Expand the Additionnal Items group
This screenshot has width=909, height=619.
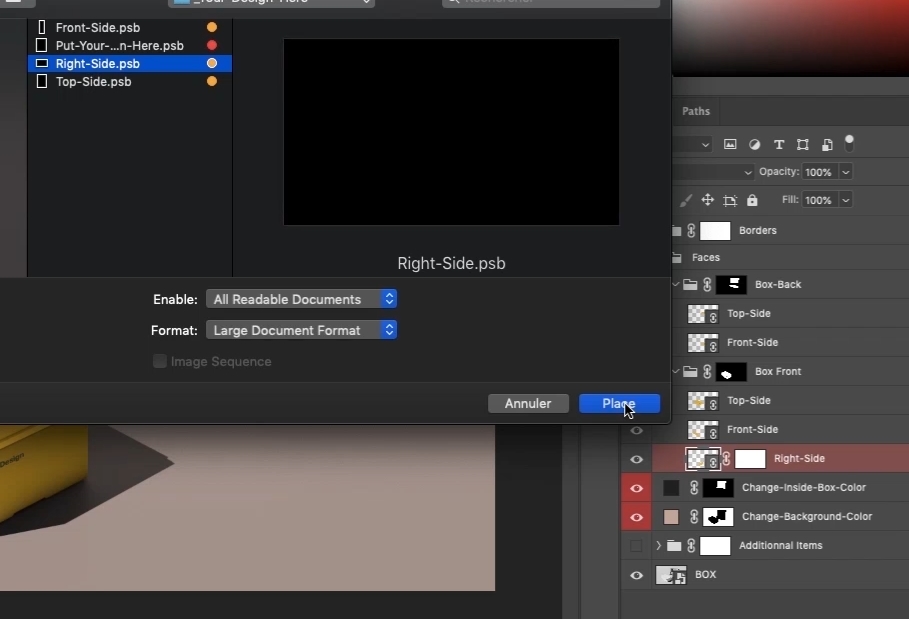click(x=658, y=545)
